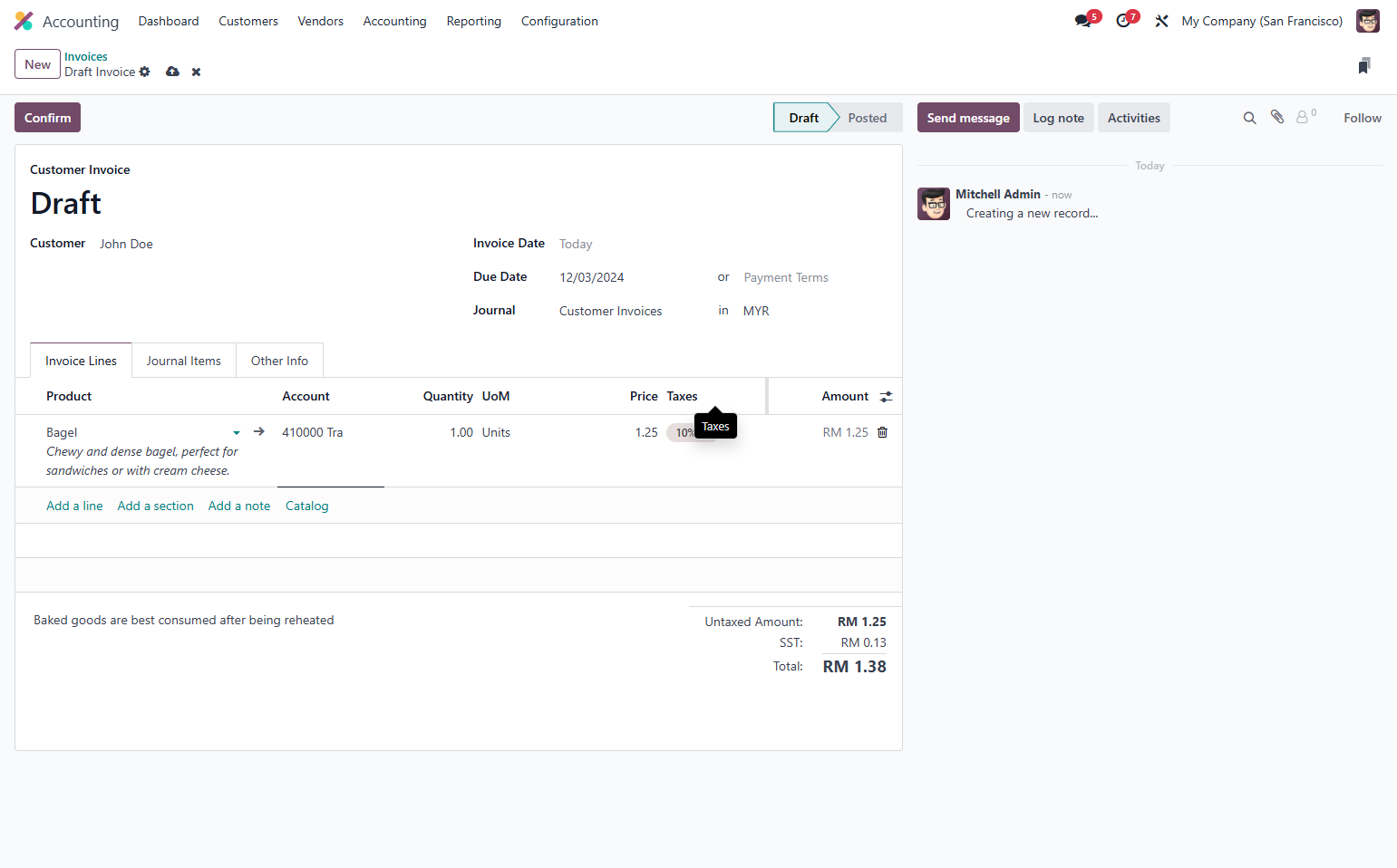Open the Reporting menu
This screenshot has height=868, width=1397.
click(473, 21)
